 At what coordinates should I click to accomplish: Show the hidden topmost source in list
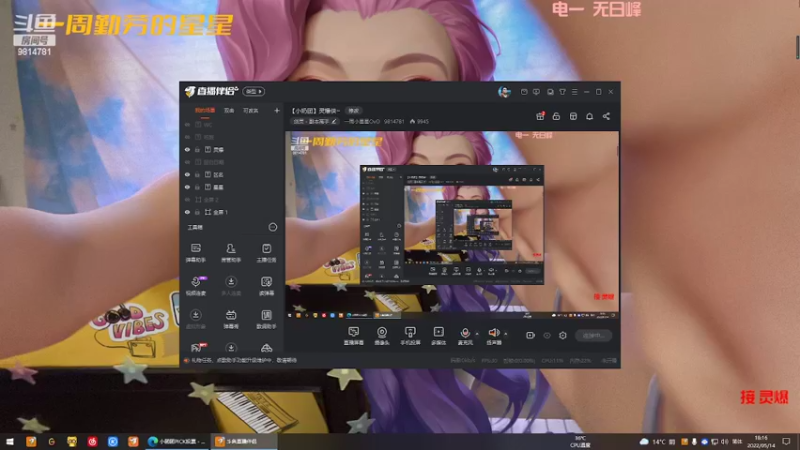tap(187, 124)
